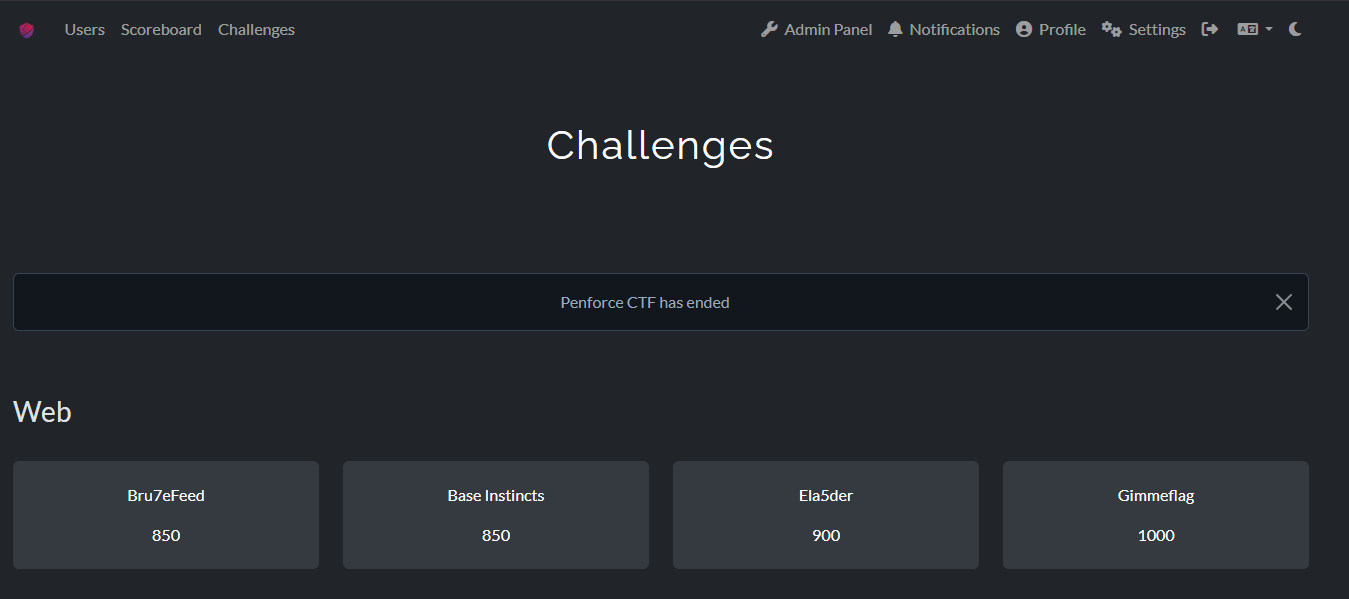
Task: Expand the language selector dropdown caret
Action: 1269,30
